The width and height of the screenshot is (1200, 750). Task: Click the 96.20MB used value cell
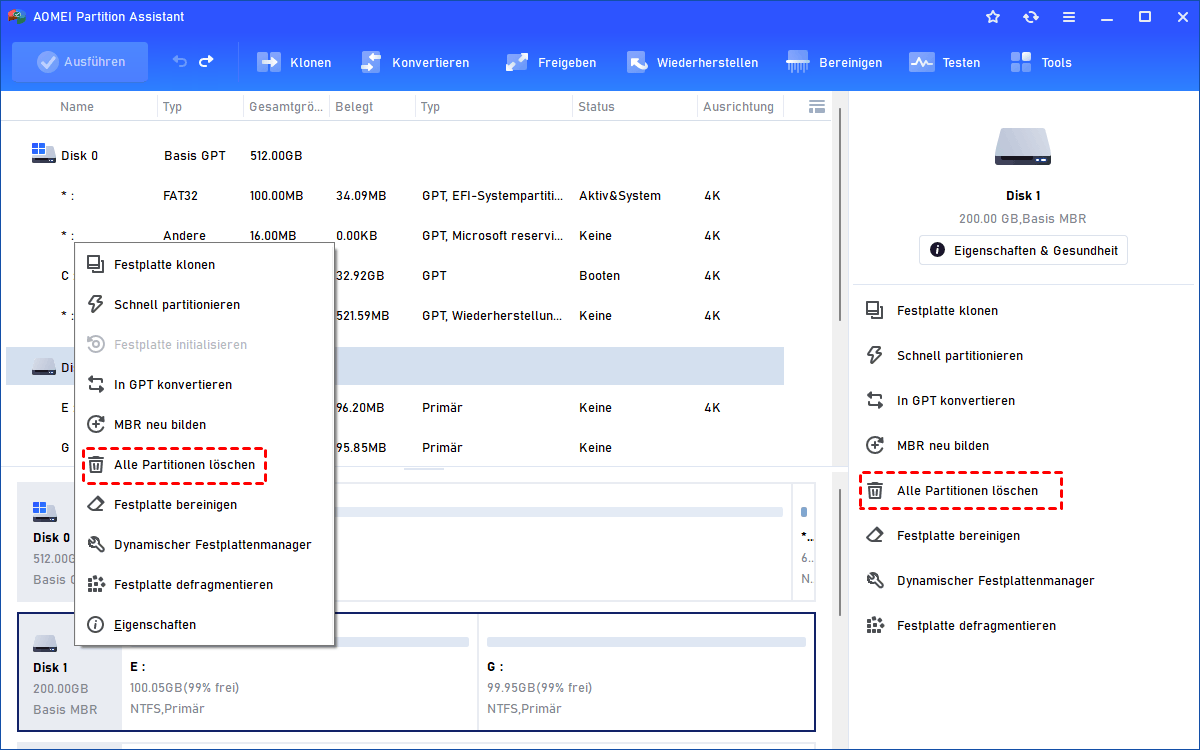pos(362,408)
